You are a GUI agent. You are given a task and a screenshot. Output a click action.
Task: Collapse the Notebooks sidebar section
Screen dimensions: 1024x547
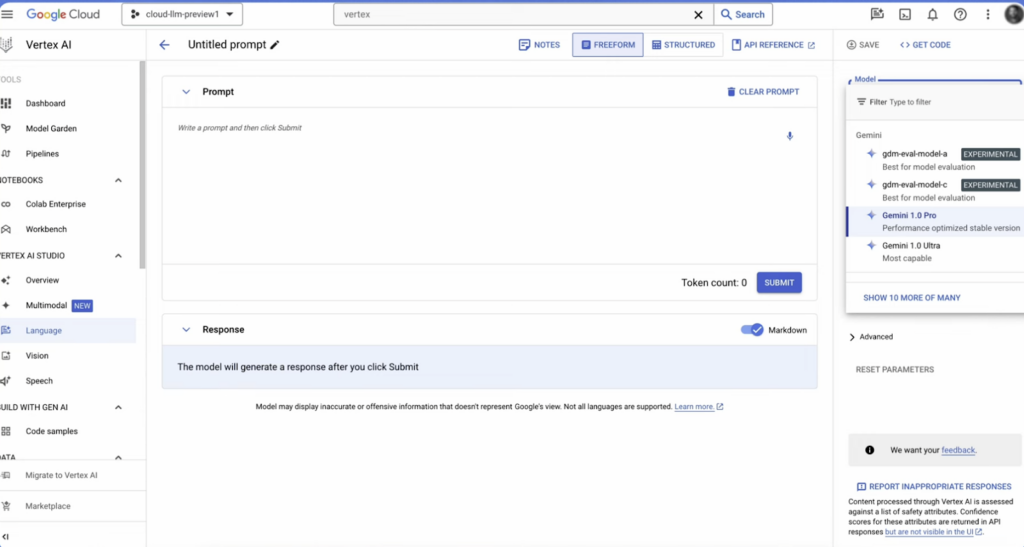click(x=118, y=180)
